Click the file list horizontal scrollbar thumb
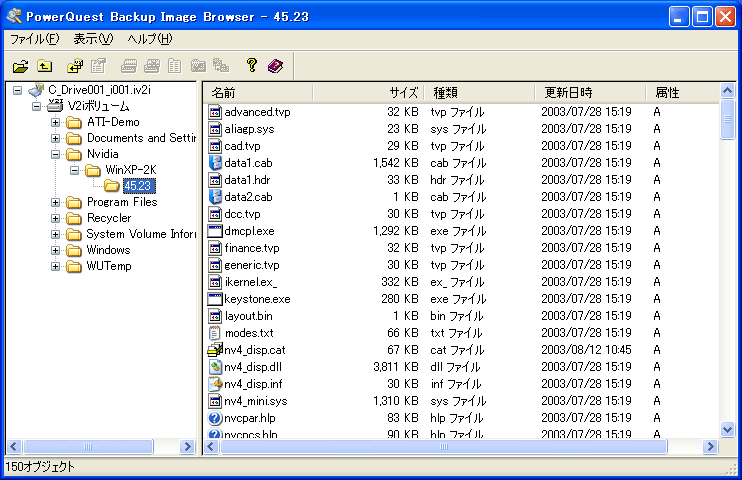This screenshot has width=742, height=480. point(443,446)
